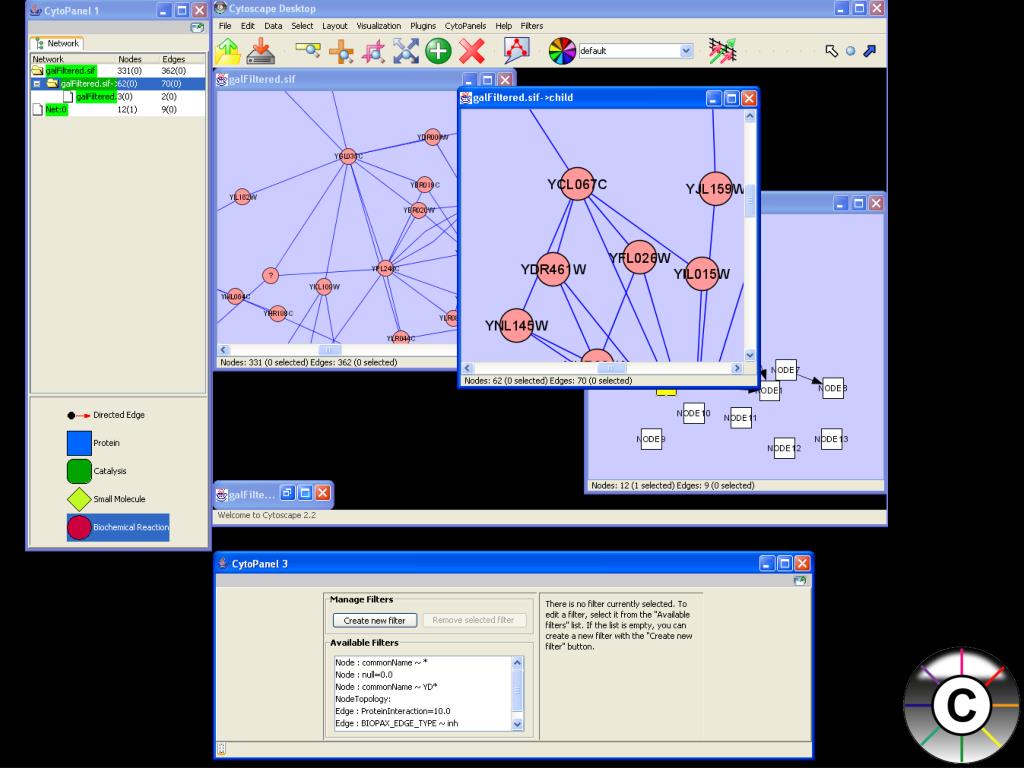Open the Visualization menu
1024x768 pixels.
pyautogui.click(x=379, y=26)
